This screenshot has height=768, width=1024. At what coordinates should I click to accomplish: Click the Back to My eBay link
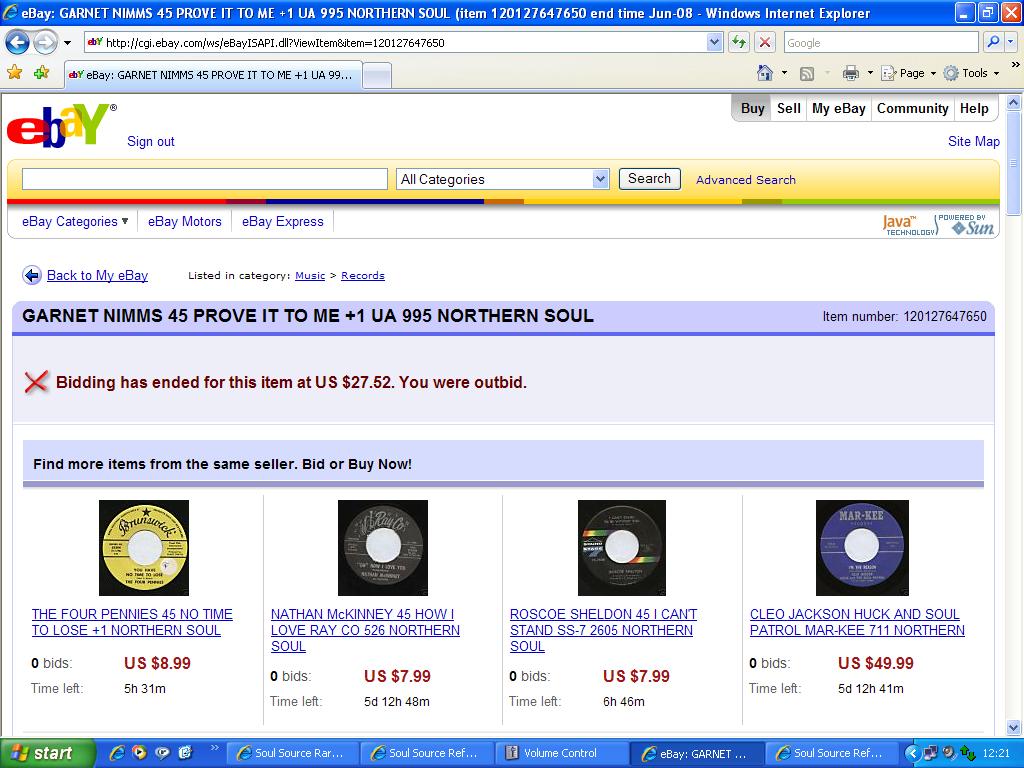click(97, 276)
